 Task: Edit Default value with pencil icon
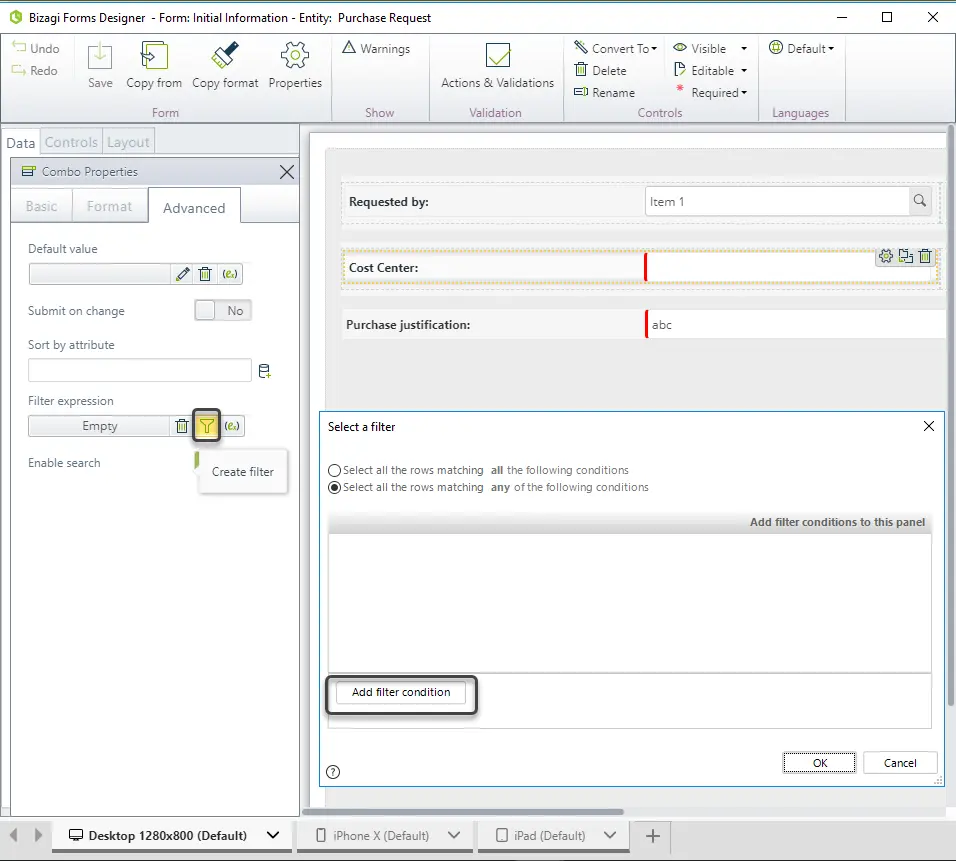tap(182, 274)
